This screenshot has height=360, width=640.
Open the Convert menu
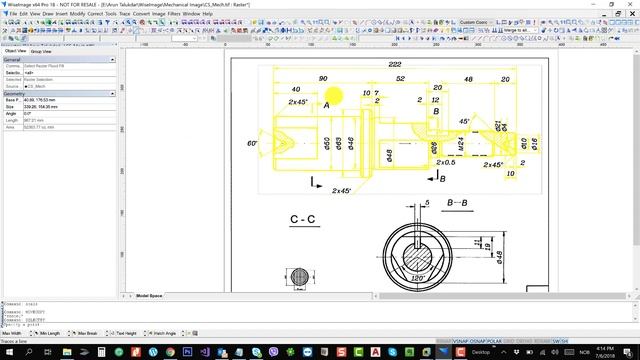click(x=141, y=14)
